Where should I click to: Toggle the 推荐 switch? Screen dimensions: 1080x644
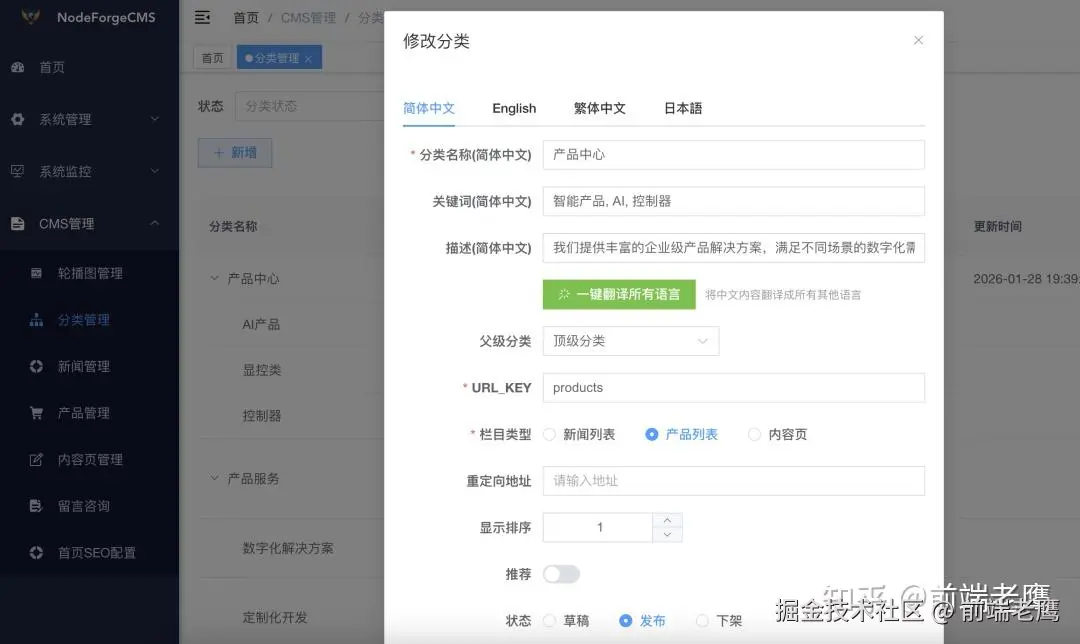[561, 574]
